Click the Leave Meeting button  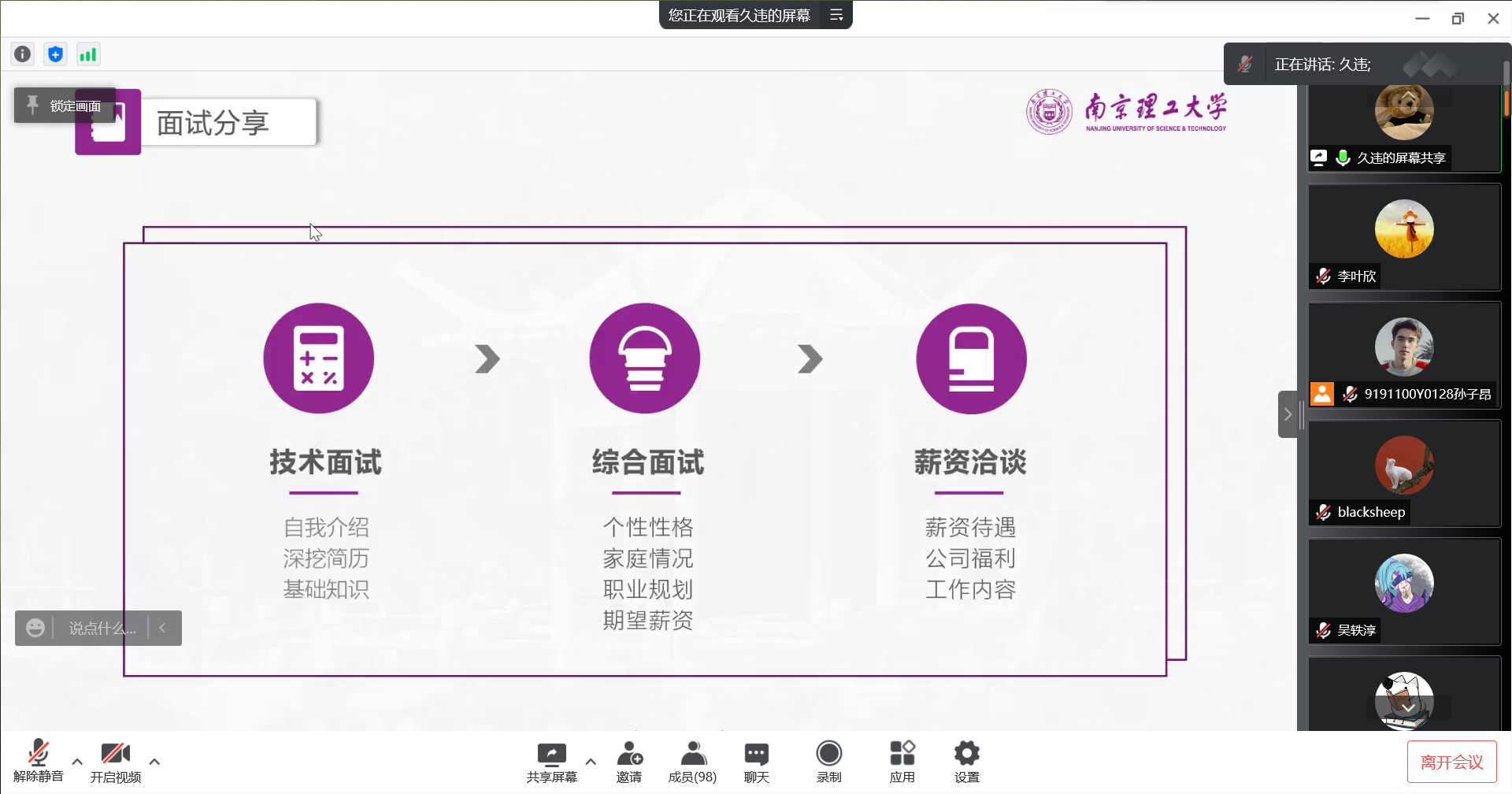point(1451,762)
